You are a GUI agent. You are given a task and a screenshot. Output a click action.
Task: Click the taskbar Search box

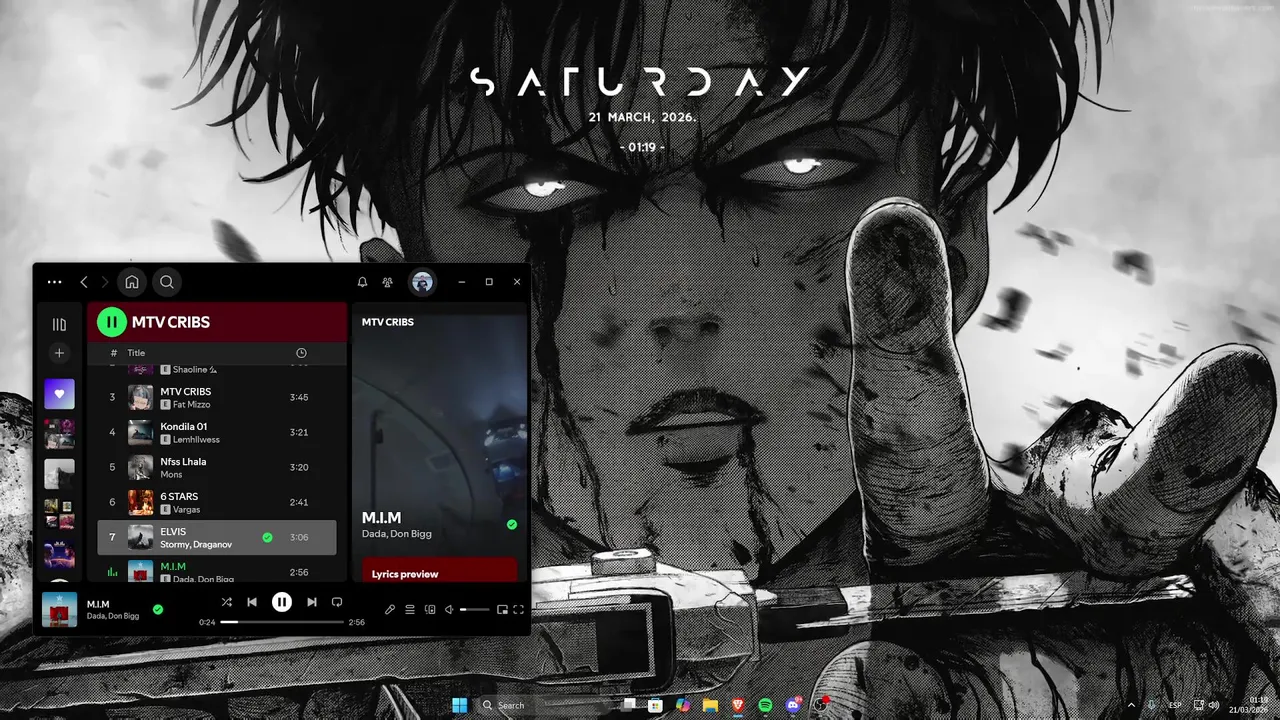pos(545,705)
